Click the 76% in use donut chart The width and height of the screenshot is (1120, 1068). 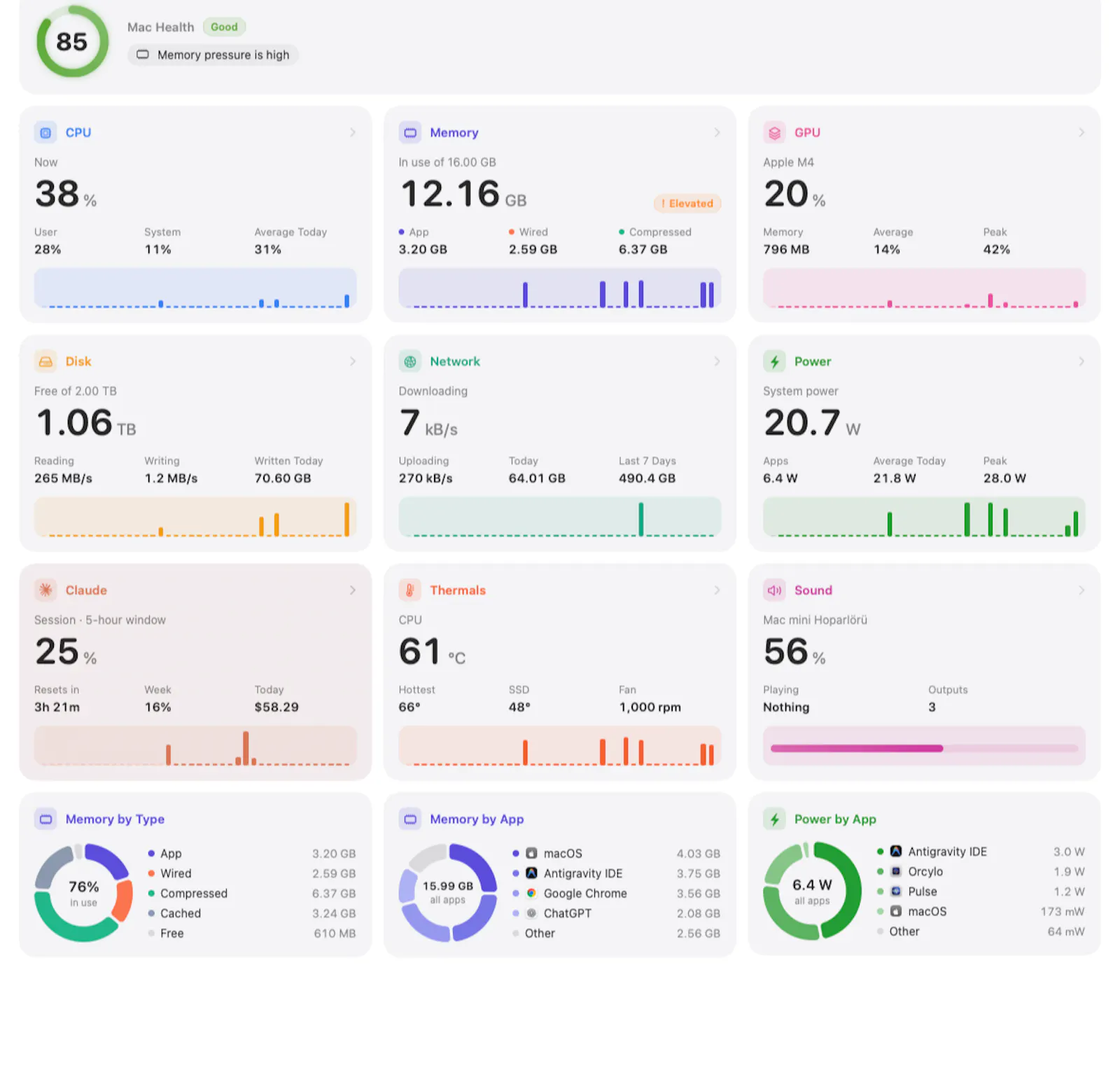pyautogui.click(x=83, y=893)
